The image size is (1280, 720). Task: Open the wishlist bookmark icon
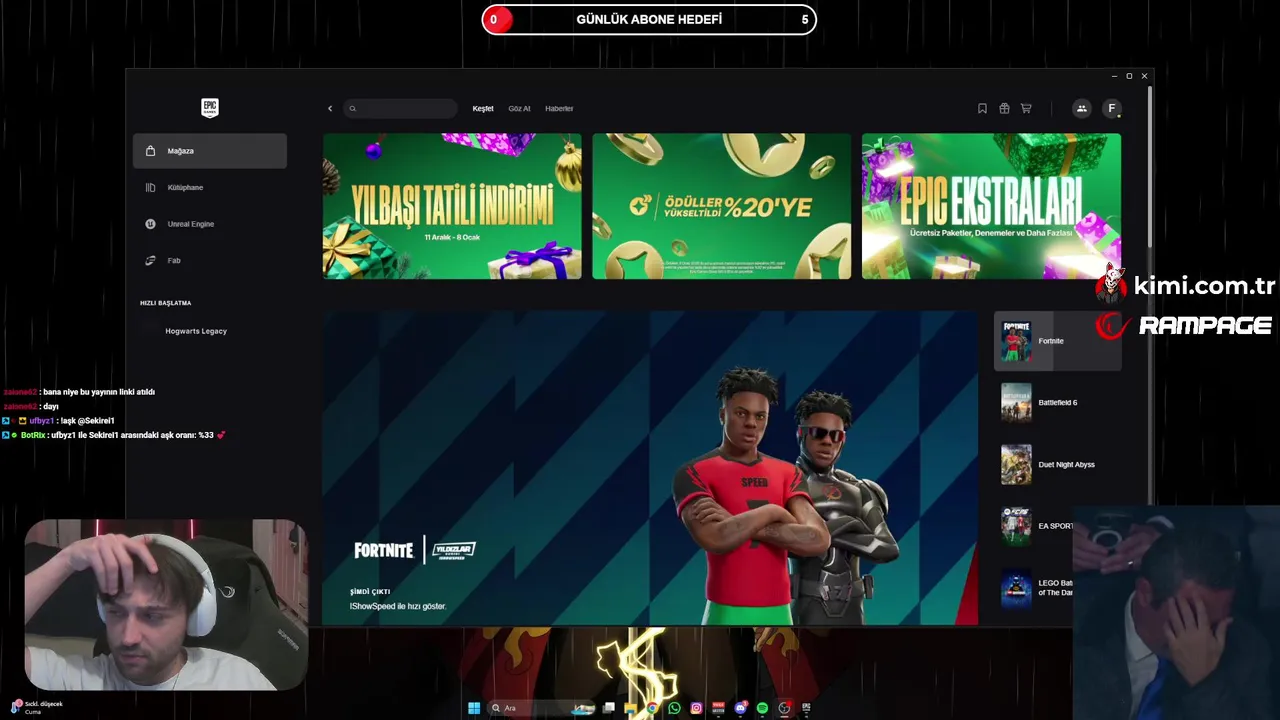[x=982, y=108]
